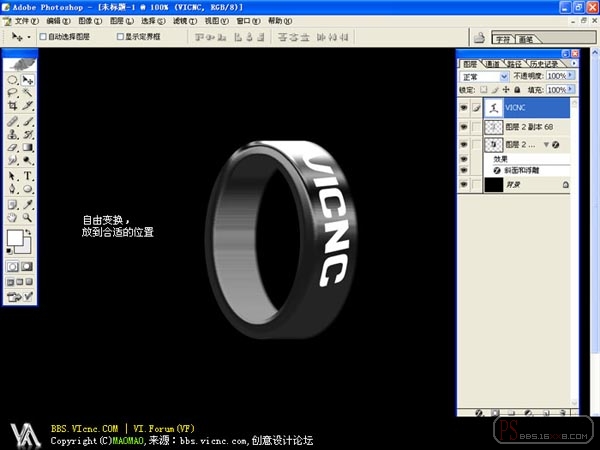
Task: Select the Eyedropper tool
Action: [x=28, y=205]
